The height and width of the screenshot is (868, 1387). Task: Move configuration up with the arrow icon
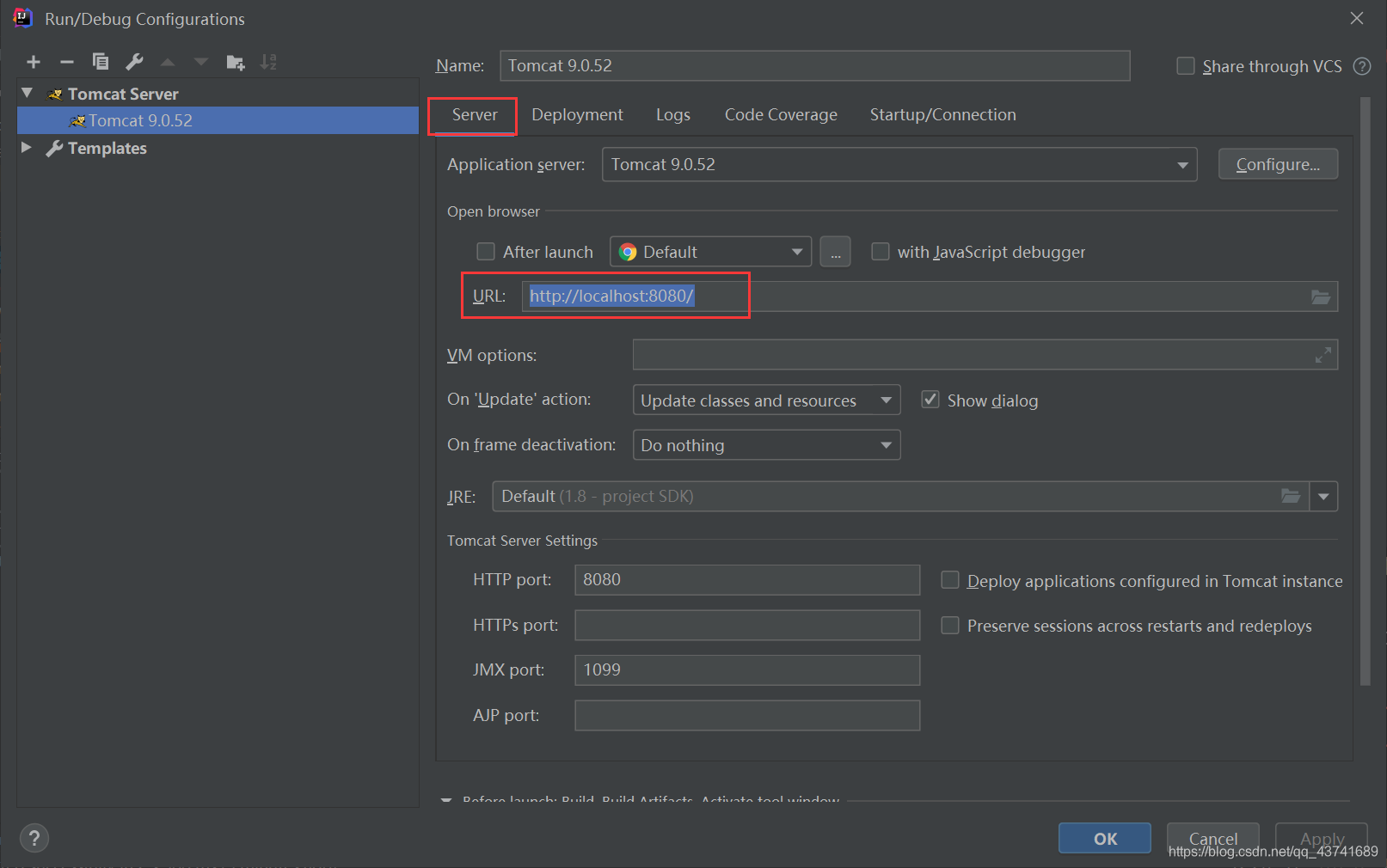click(168, 62)
